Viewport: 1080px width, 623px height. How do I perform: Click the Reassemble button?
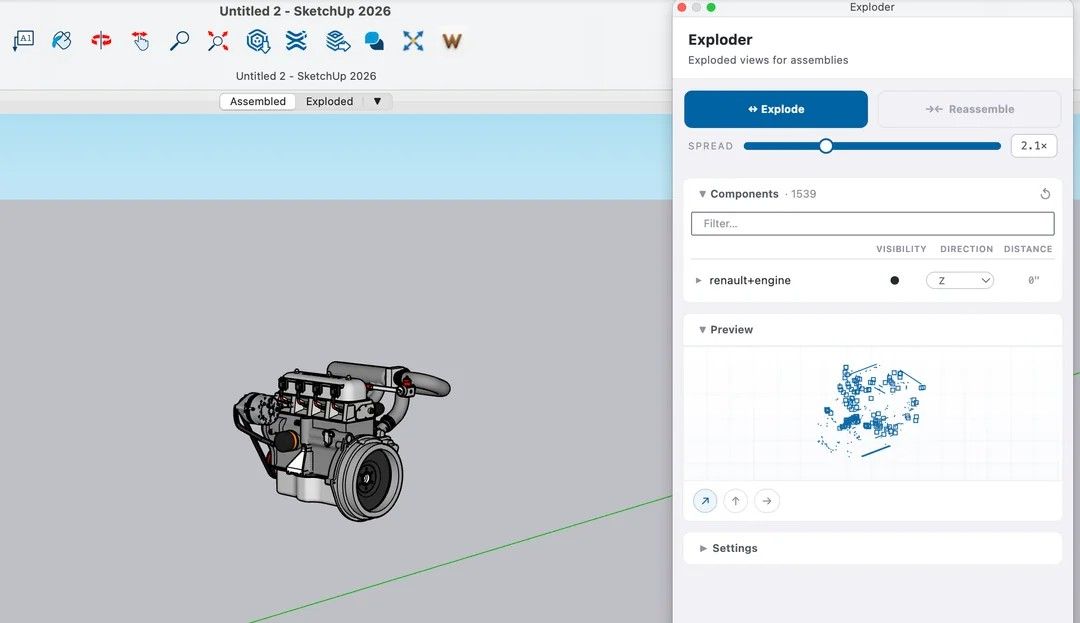point(969,109)
